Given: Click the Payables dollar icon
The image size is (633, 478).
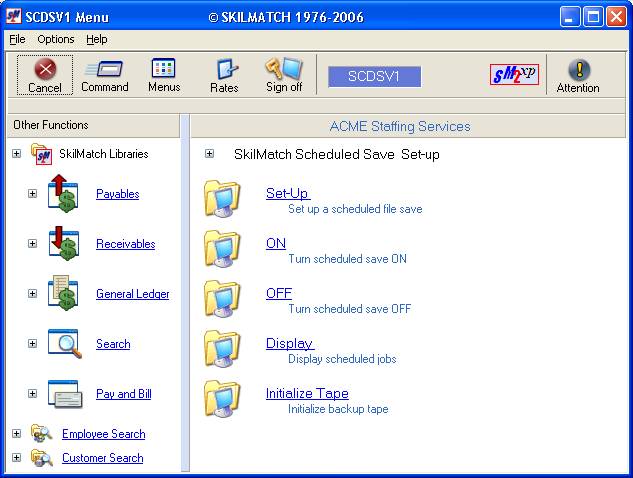Looking at the screenshot, I should point(63,193).
